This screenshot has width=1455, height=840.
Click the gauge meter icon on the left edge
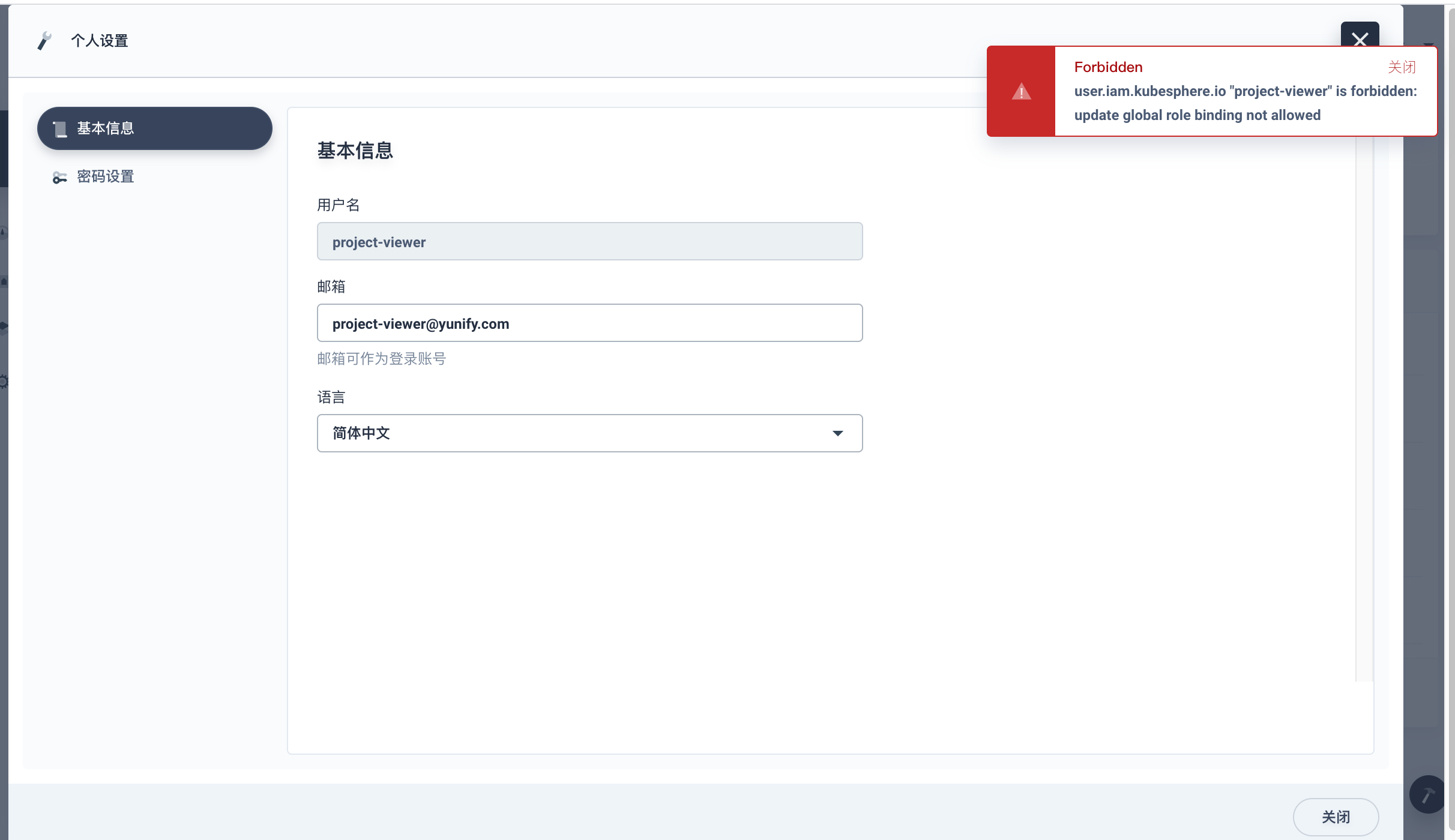click(3, 230)
